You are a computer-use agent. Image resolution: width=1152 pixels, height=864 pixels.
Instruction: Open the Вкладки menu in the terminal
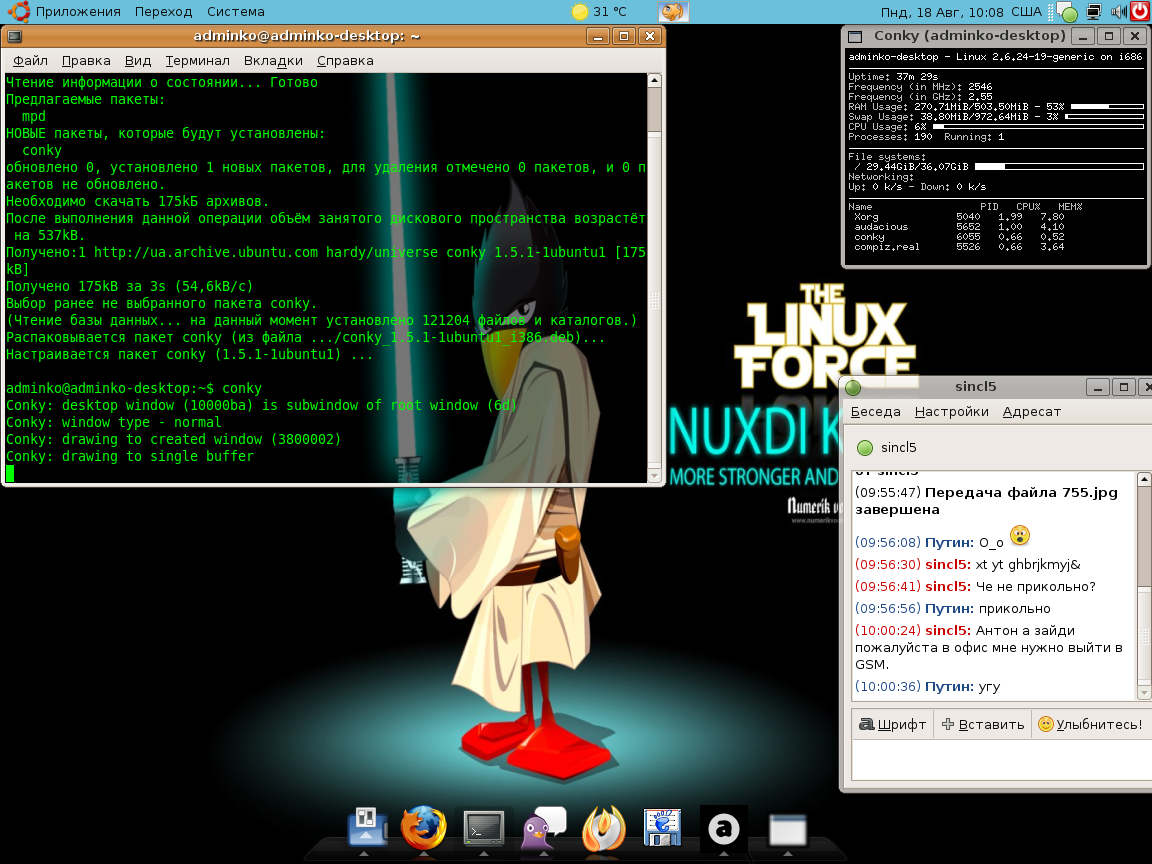click(x=273, y=61)
